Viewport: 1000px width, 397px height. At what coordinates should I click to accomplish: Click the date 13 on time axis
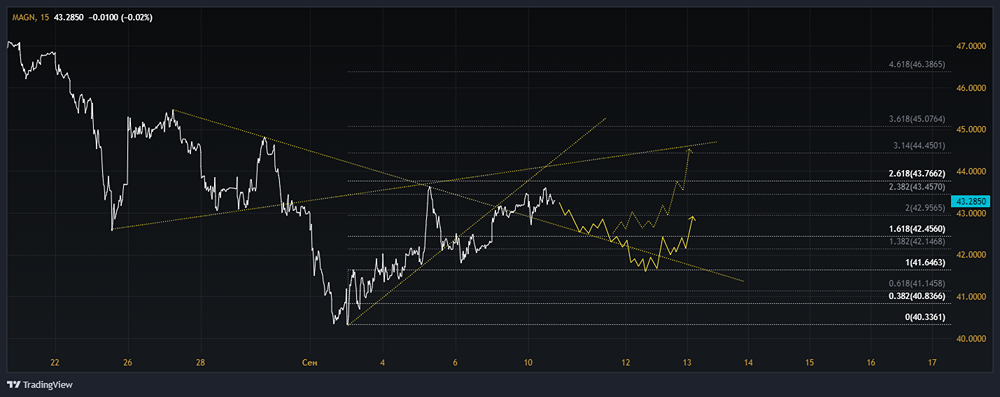pyautogui.click(x=687, y=363)
